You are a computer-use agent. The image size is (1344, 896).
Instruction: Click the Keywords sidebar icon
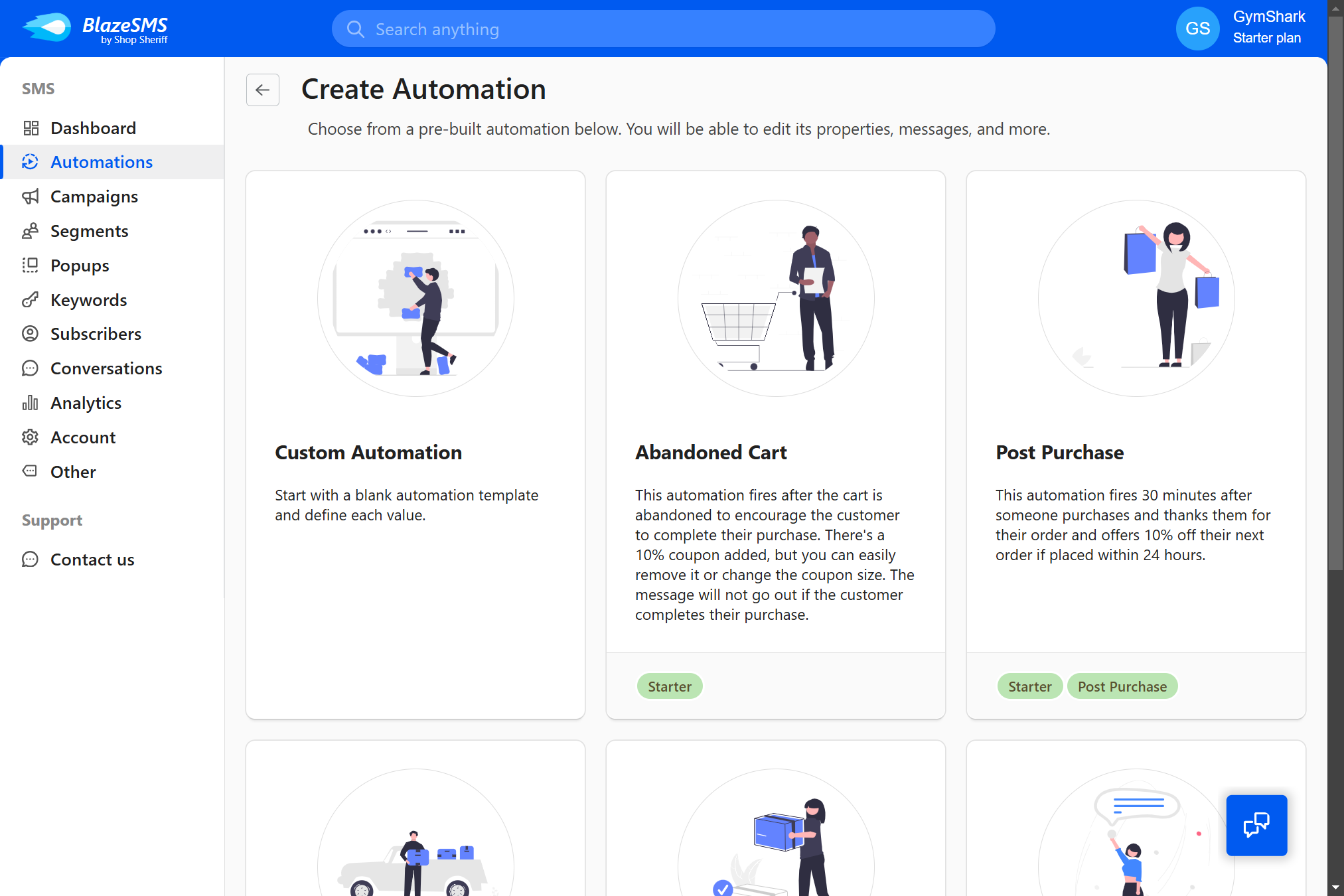pos(31,299)
